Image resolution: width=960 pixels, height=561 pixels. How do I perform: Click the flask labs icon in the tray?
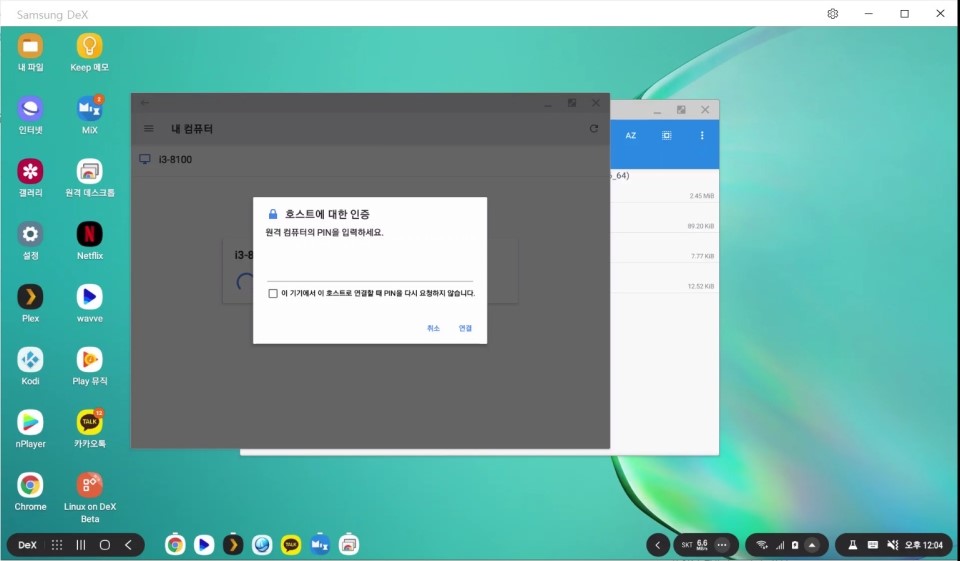click(x=852, y=545)
